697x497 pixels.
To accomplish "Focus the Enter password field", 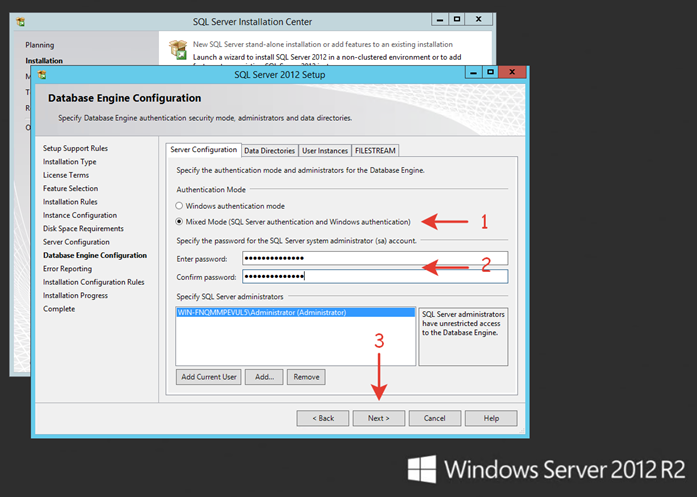I will (x=375, y=258).
